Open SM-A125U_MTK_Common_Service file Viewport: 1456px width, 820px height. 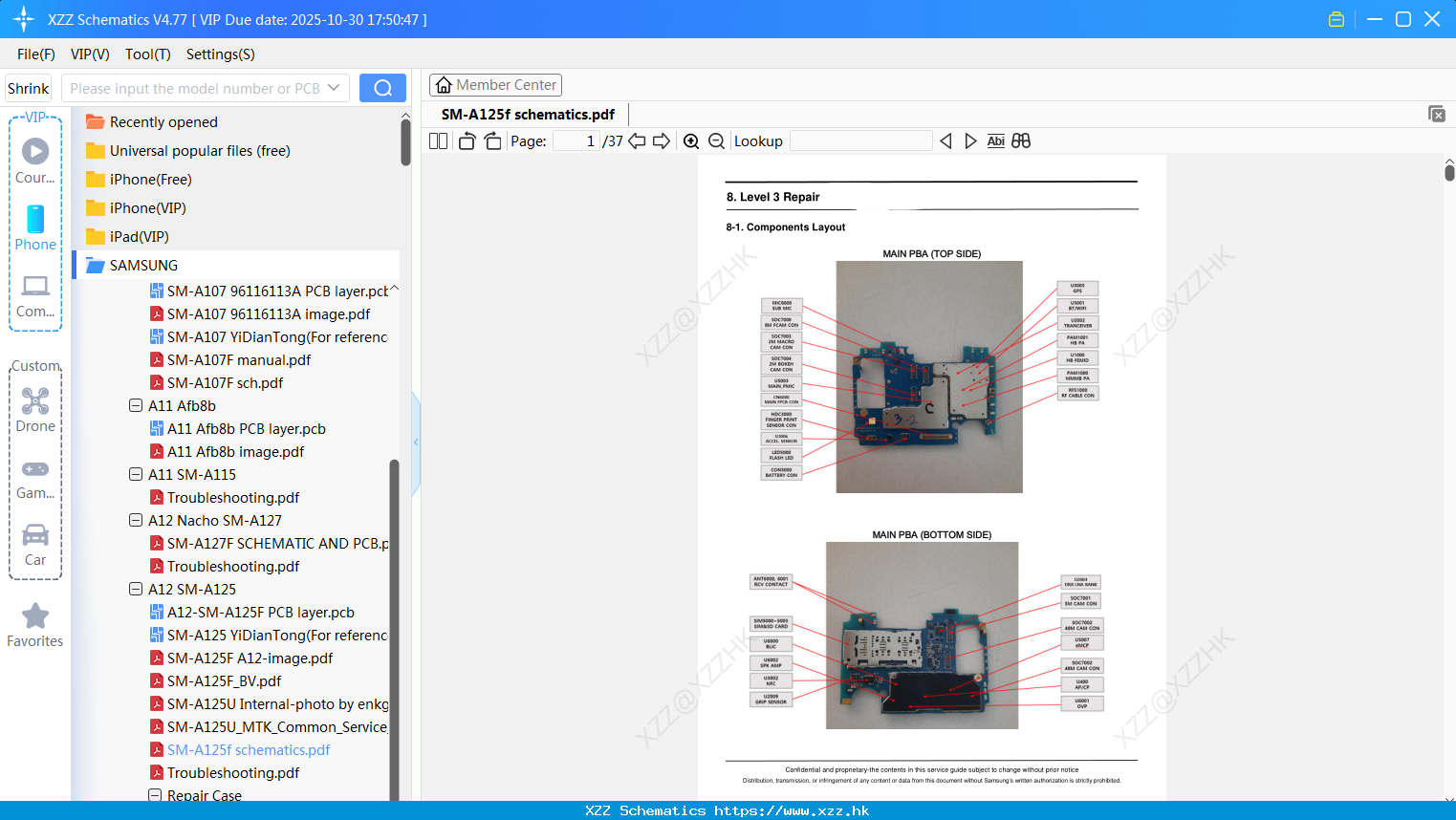click(269, 727)
